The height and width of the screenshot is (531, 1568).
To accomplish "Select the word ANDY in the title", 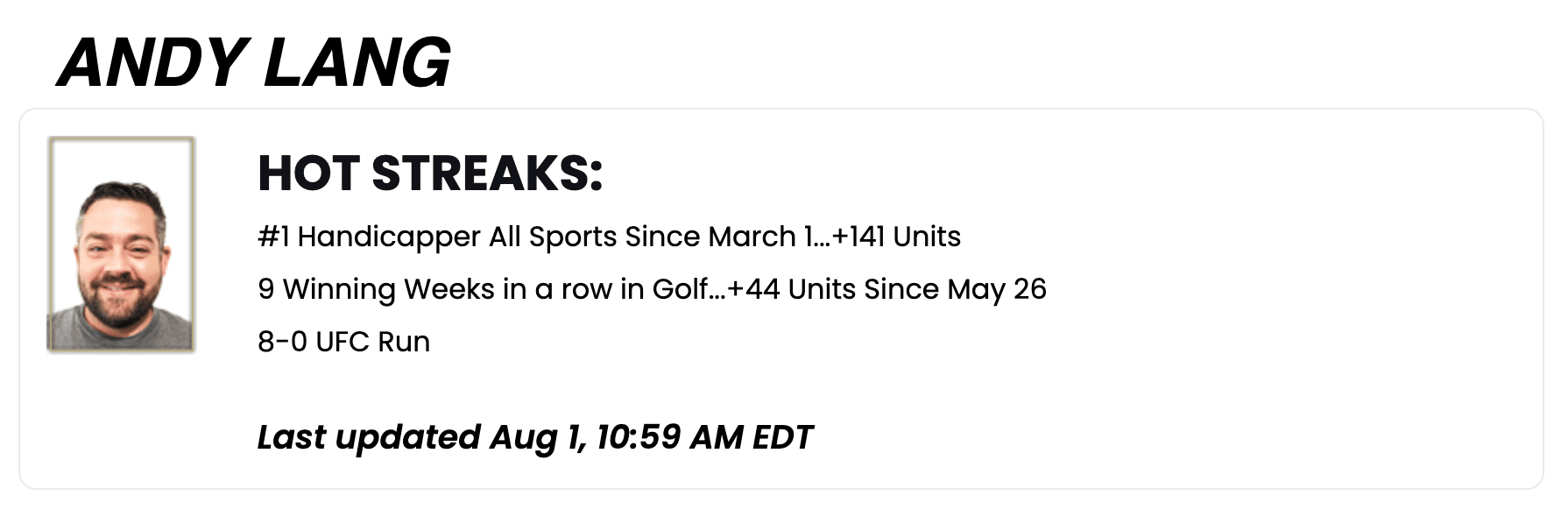I will pos(152,63).
